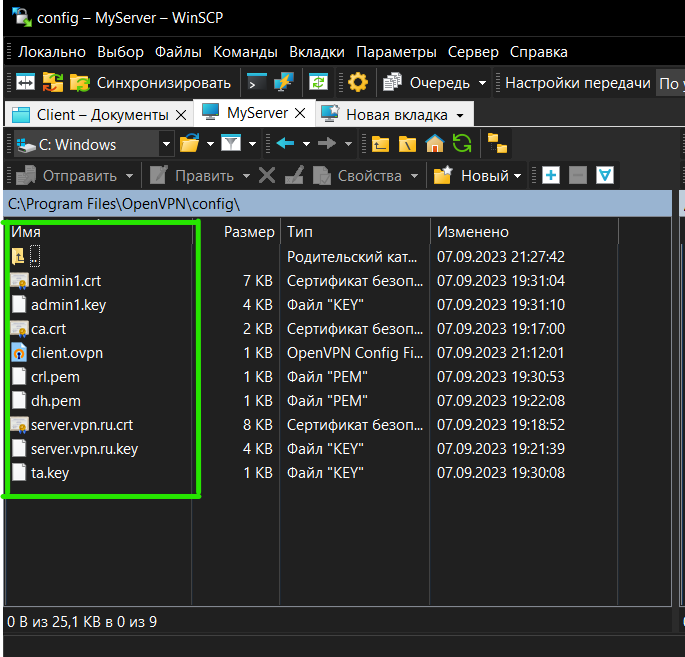Sort by Тип column header
The image size is (685, 657).
click(299, 232)
